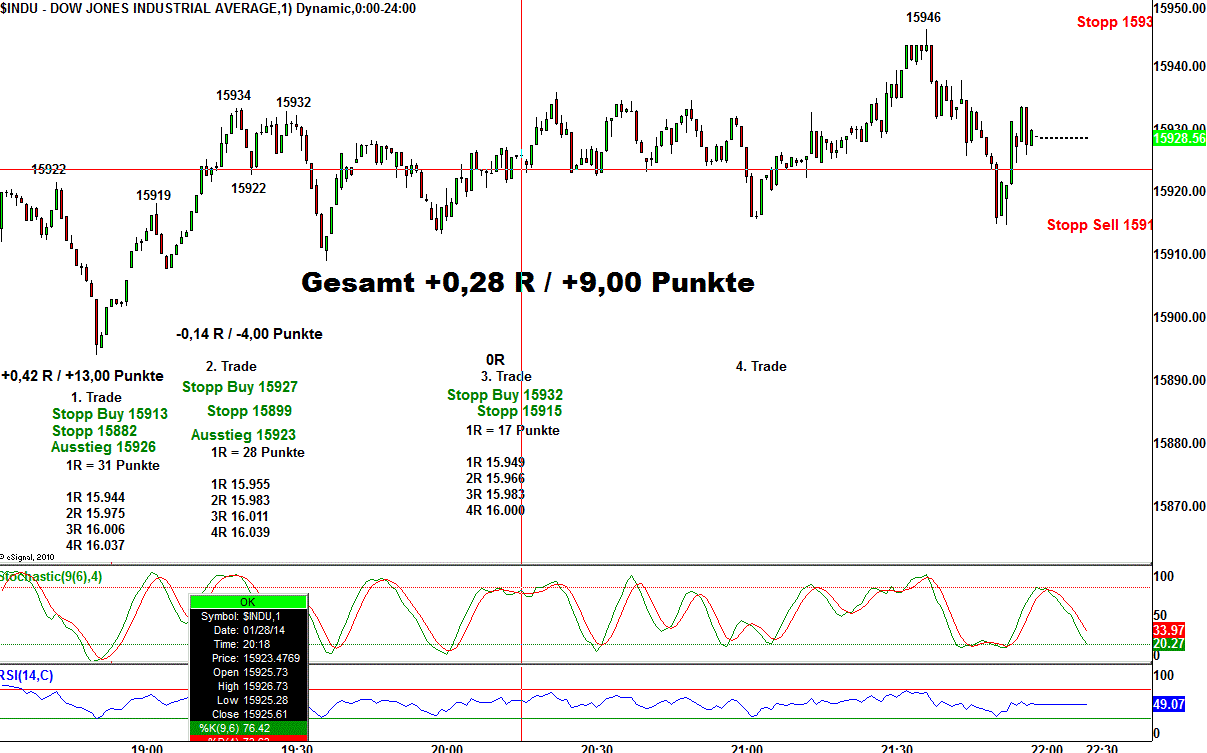Click the '0R' label above 3. Trade
This screenshot has width=1207, height=753.
coord(494,359)
